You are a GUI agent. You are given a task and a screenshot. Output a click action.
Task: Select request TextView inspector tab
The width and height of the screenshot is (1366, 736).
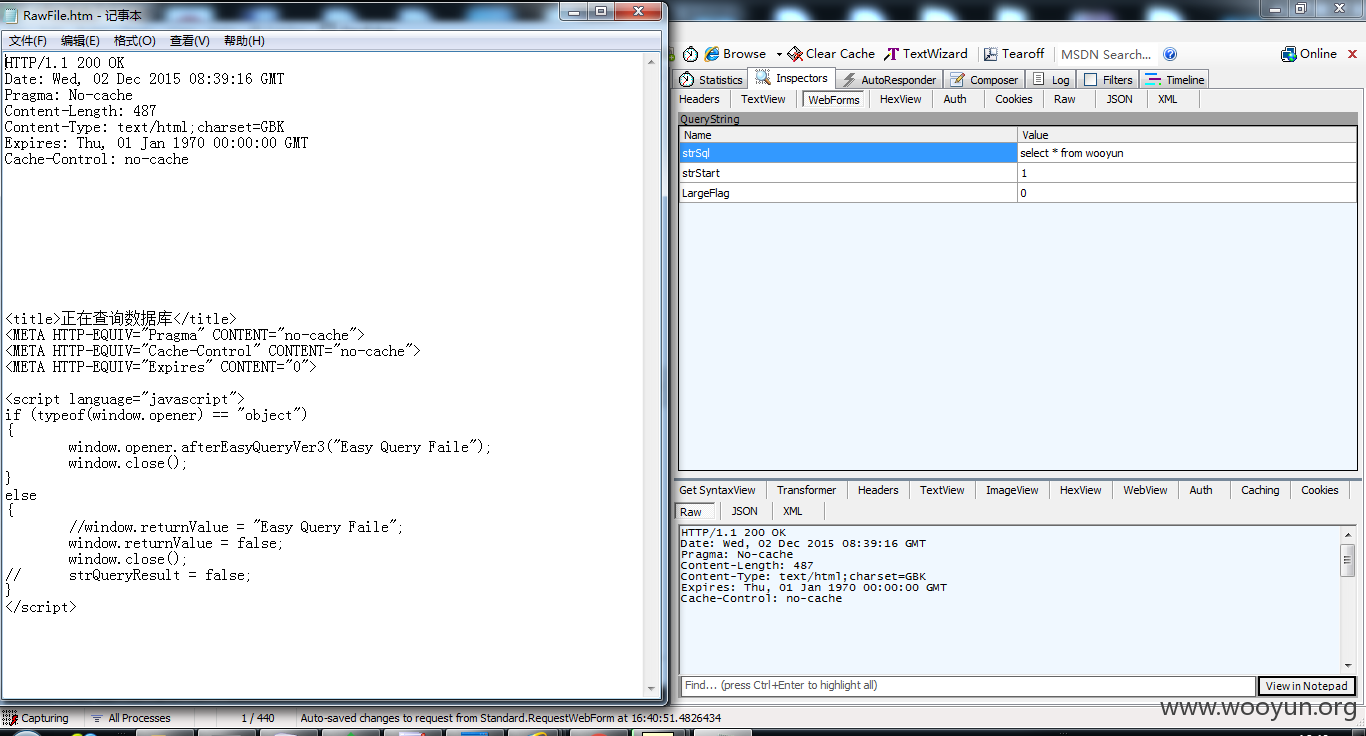[763, 99]
